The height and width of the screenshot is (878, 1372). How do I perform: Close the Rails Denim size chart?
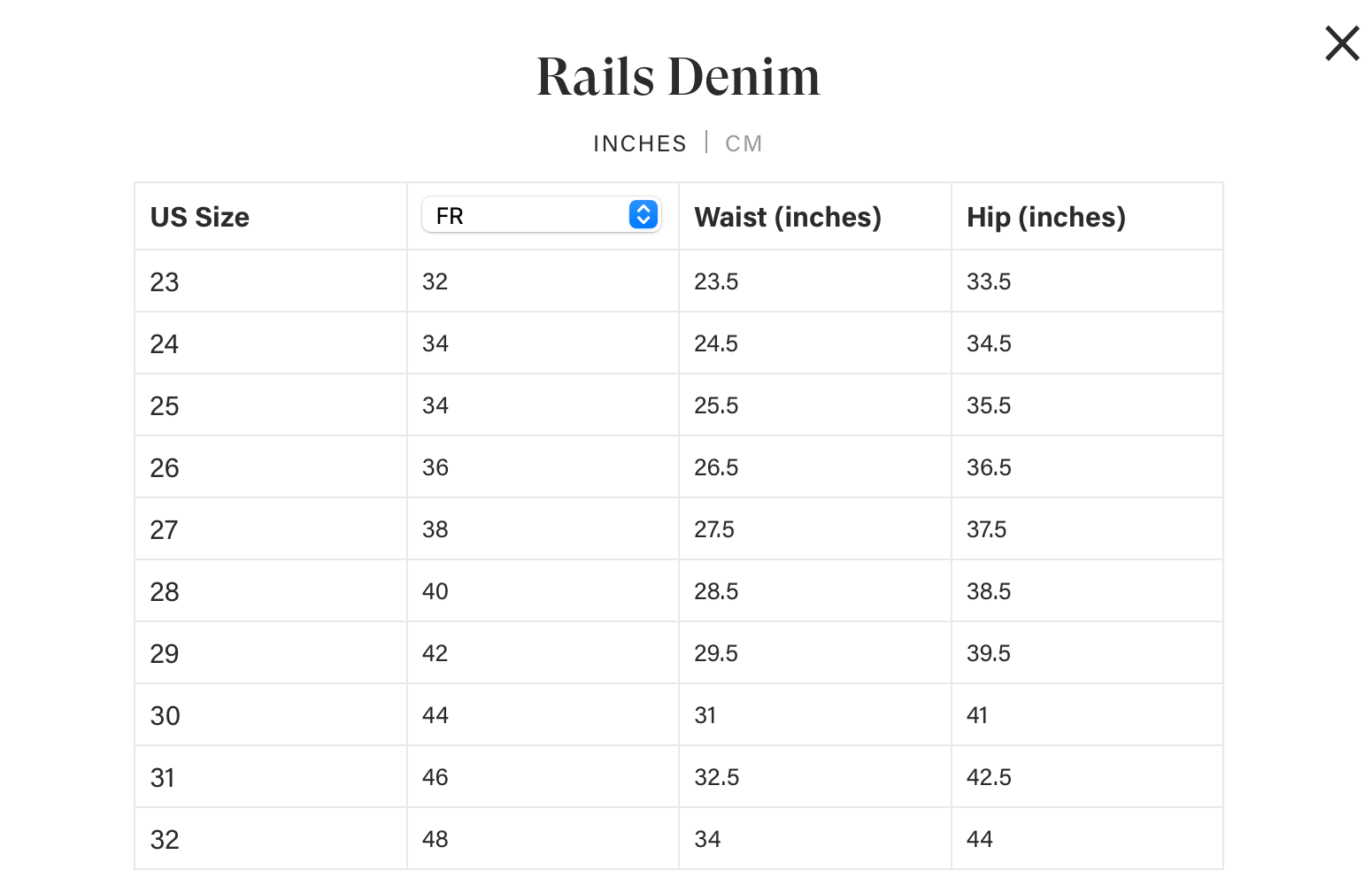point(1342,43)
